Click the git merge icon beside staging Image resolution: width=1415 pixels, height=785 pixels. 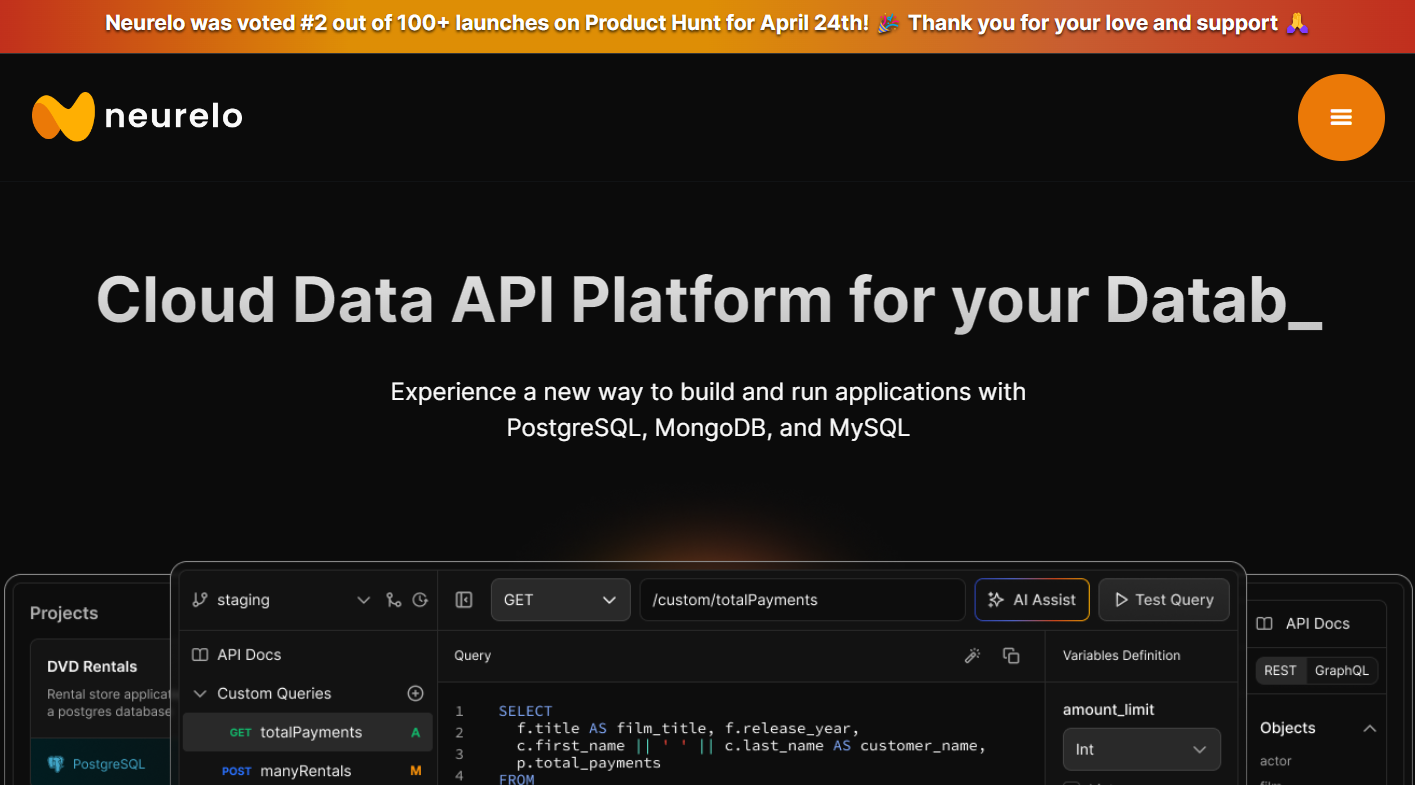tap(393, 600)
